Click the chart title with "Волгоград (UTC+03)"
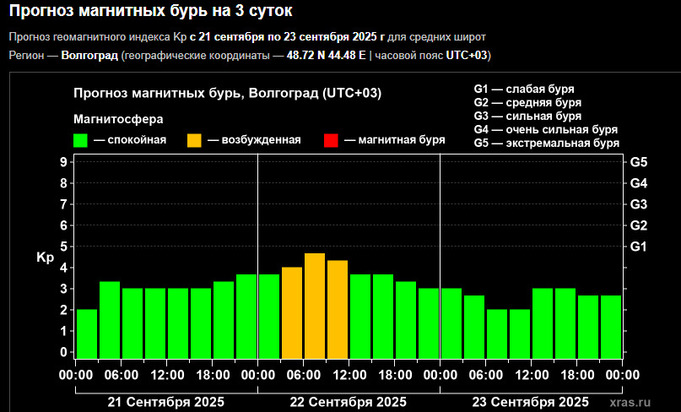Screen dimensions: 681x412 point(227,94)
